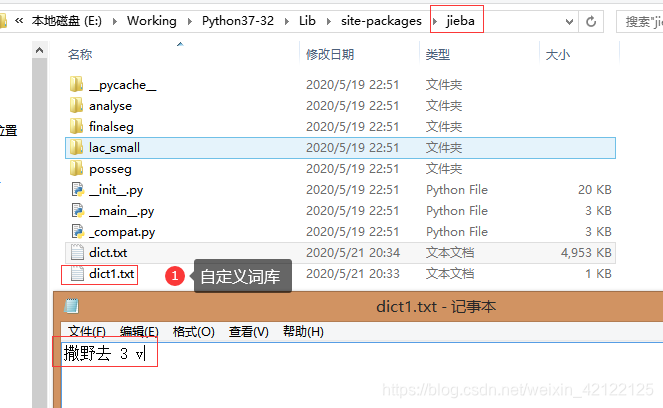
Task: Sort files by 修改日期 column
Action: pos(330,55)
